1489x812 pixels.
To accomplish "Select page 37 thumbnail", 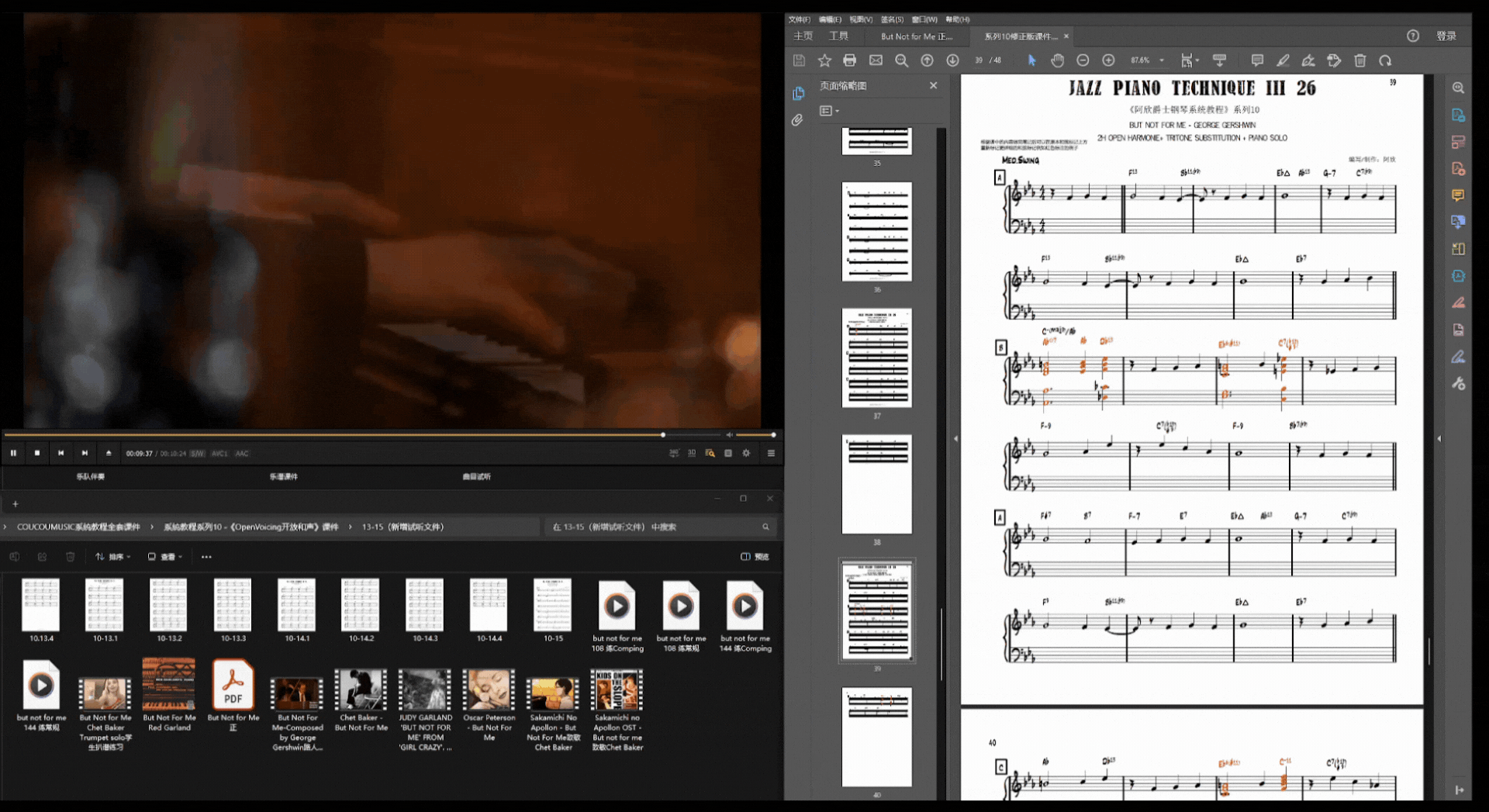I will (x=877, y=358).
